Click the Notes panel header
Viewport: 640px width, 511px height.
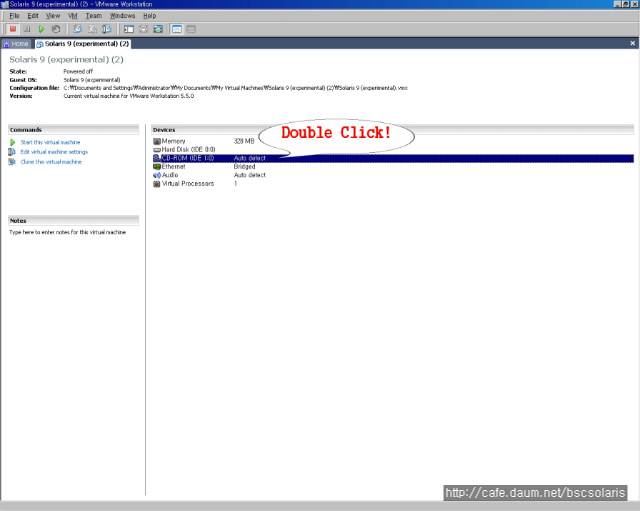[x=73, y=220]
